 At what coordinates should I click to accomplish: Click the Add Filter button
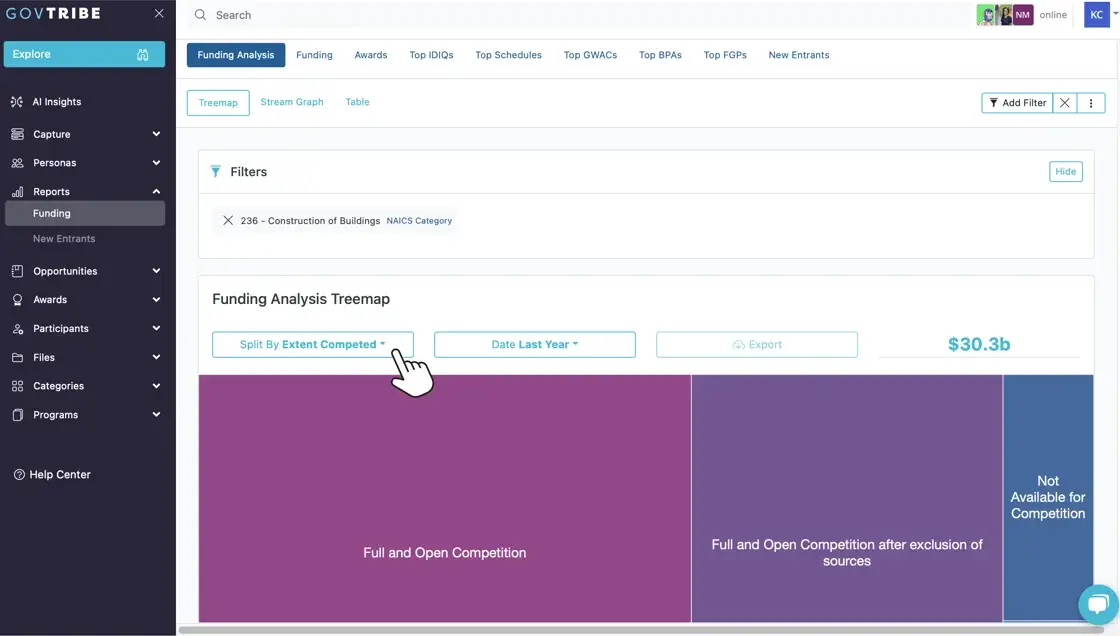[x=1016, y=102]
